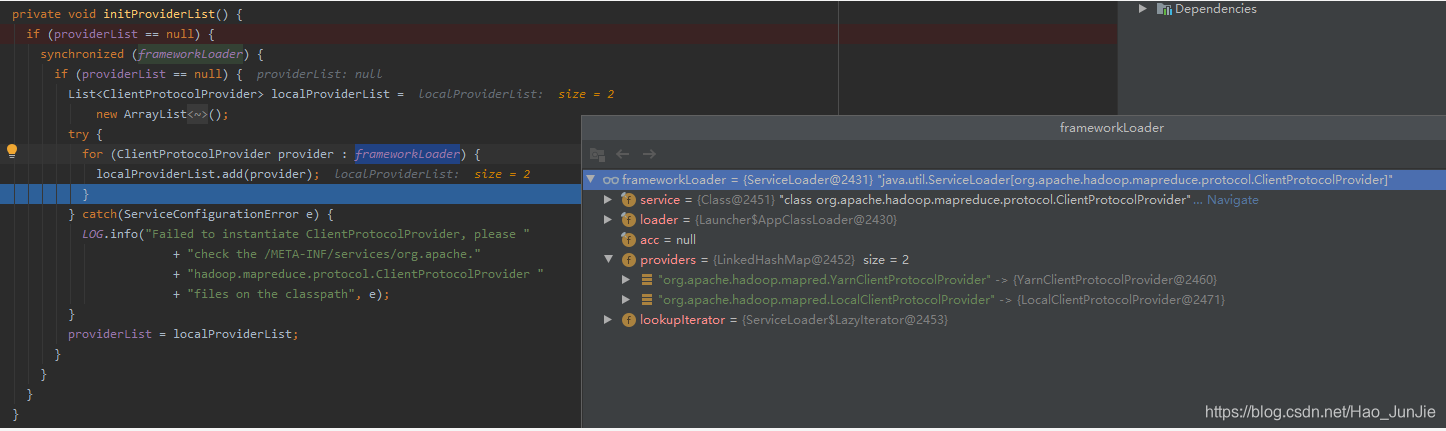Click "{YarnClientProtocolProvider@2460}" value

pos(1115,280)
